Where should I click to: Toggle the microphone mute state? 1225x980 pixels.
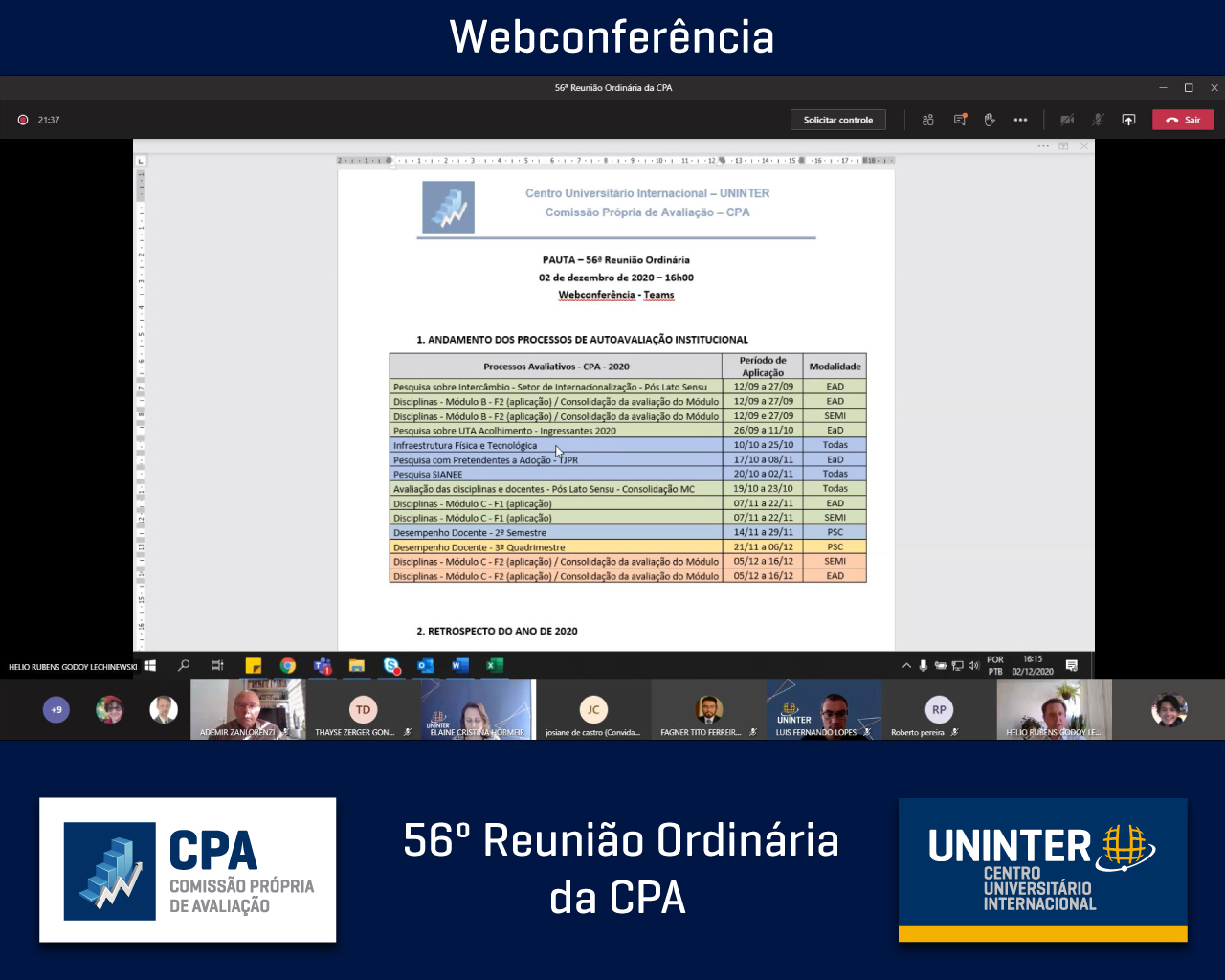point(1098,120)
